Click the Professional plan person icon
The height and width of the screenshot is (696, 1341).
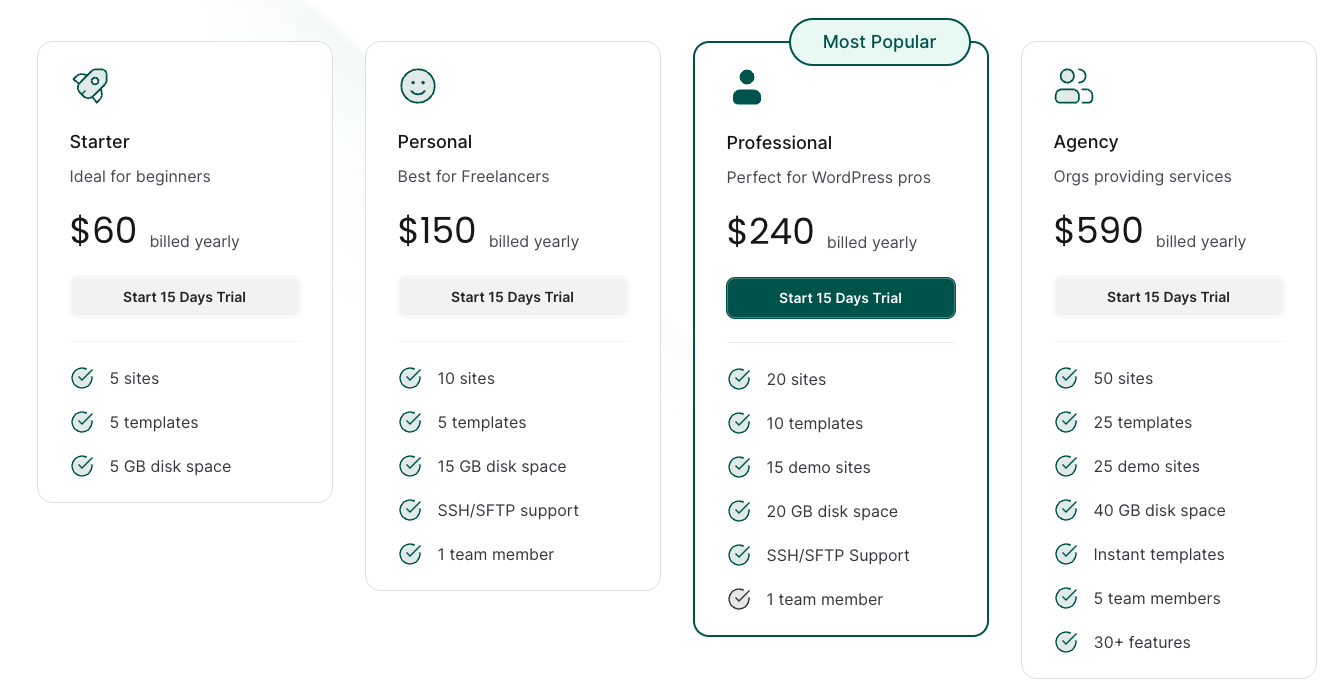[746, 87]
